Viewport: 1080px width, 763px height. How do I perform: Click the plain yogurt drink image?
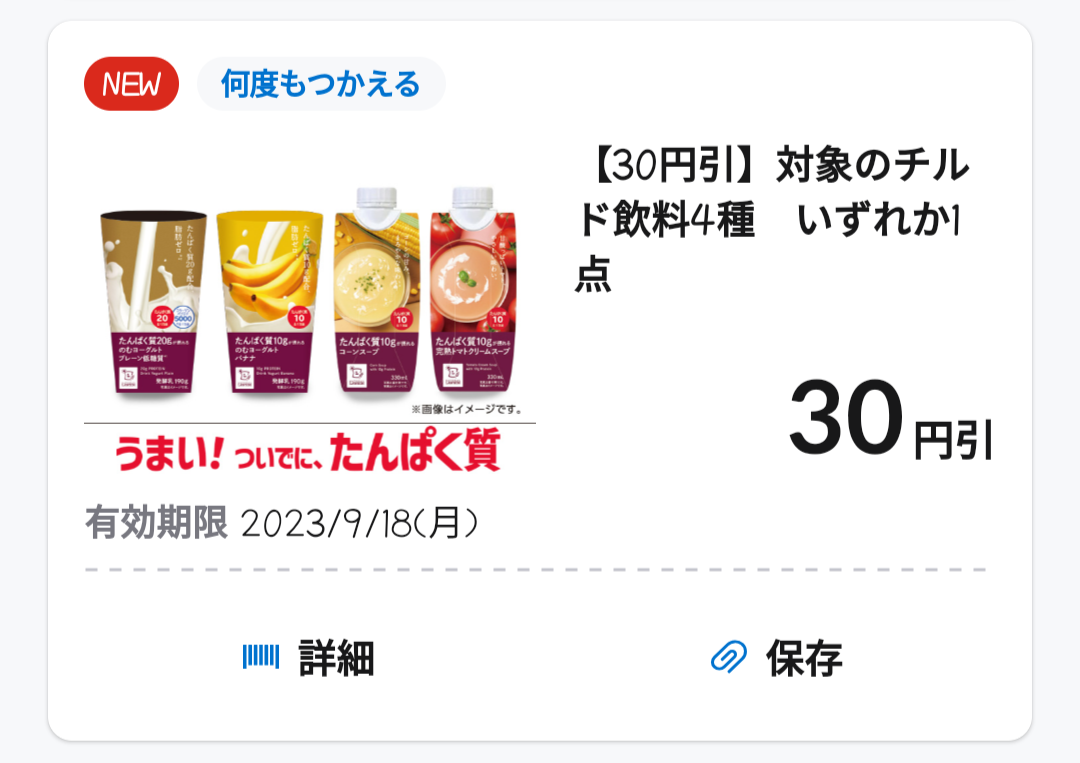click(x=154, y=302)
